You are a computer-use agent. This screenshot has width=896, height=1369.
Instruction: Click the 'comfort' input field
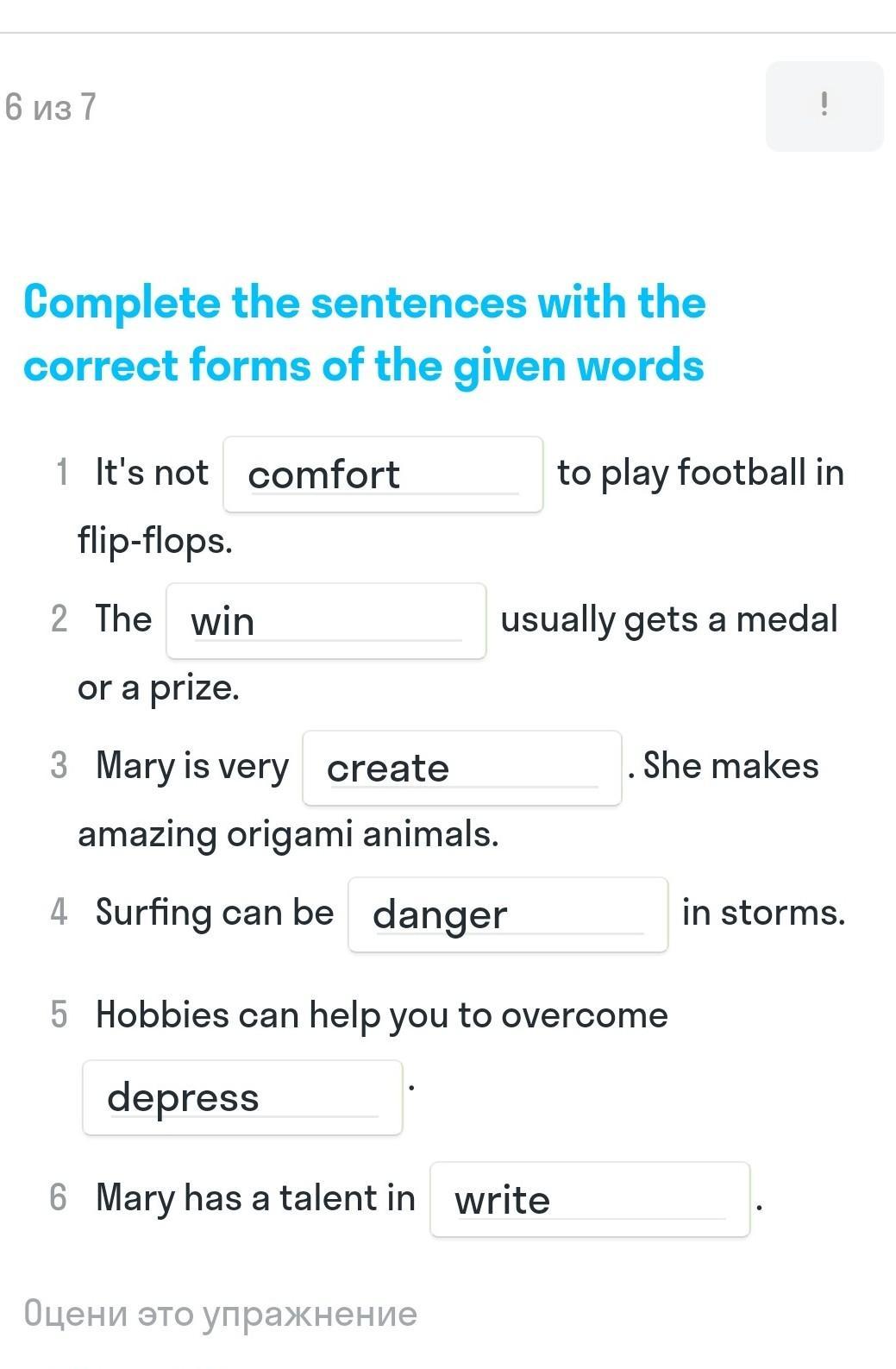[383, 474]
